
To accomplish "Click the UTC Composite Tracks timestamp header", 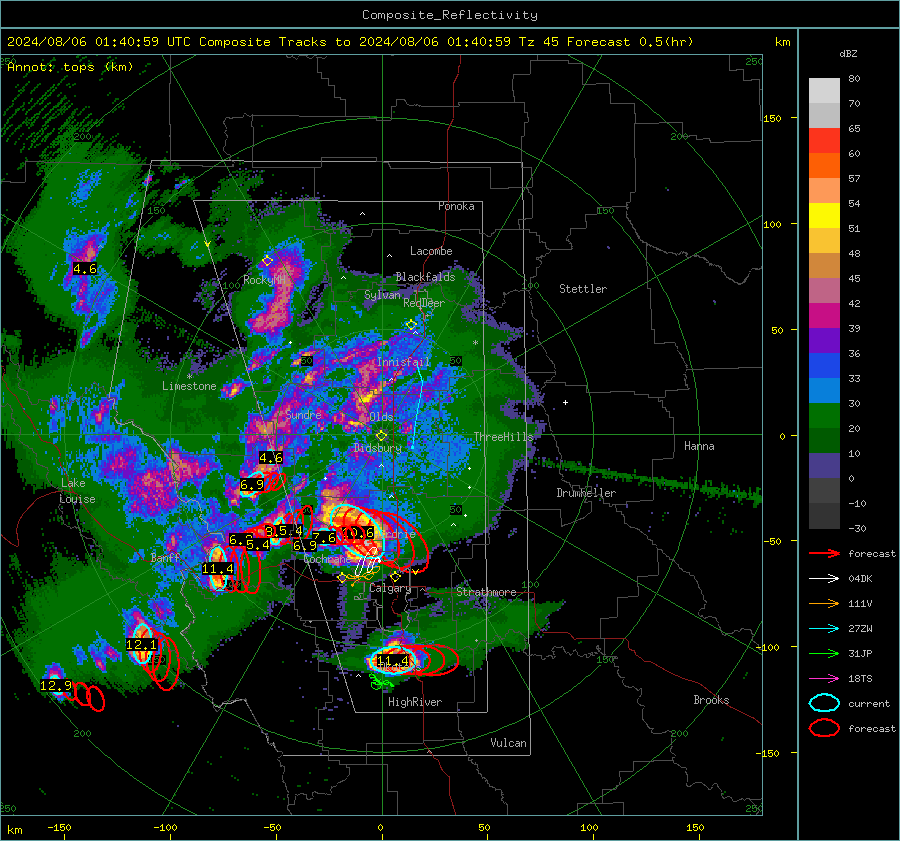I will click(x=350, y=42).
